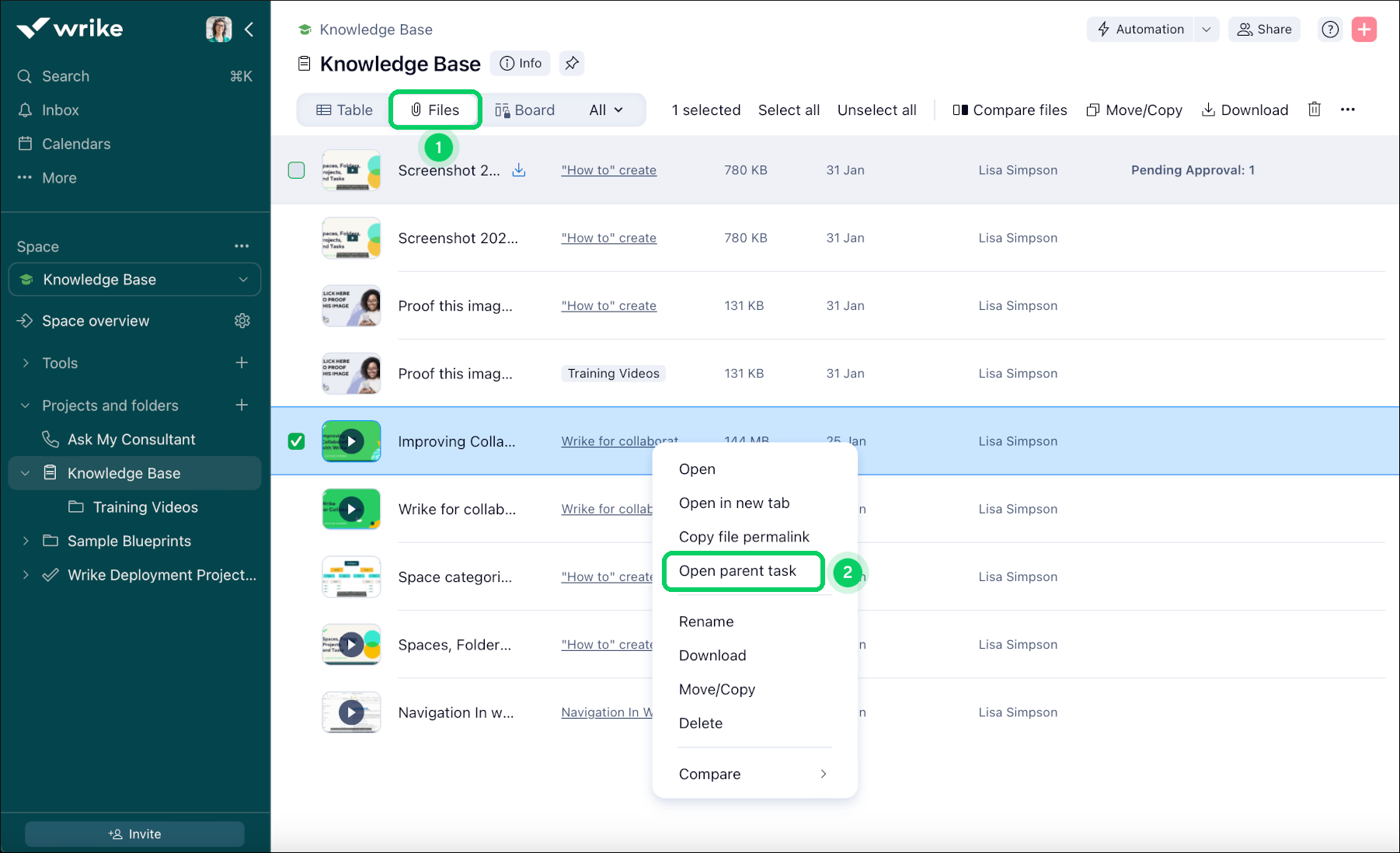Check the Screenshot 2... file checkbox
Image resolution: width=1400 pixels, height=853 pixels.
(x=296, y=169)
